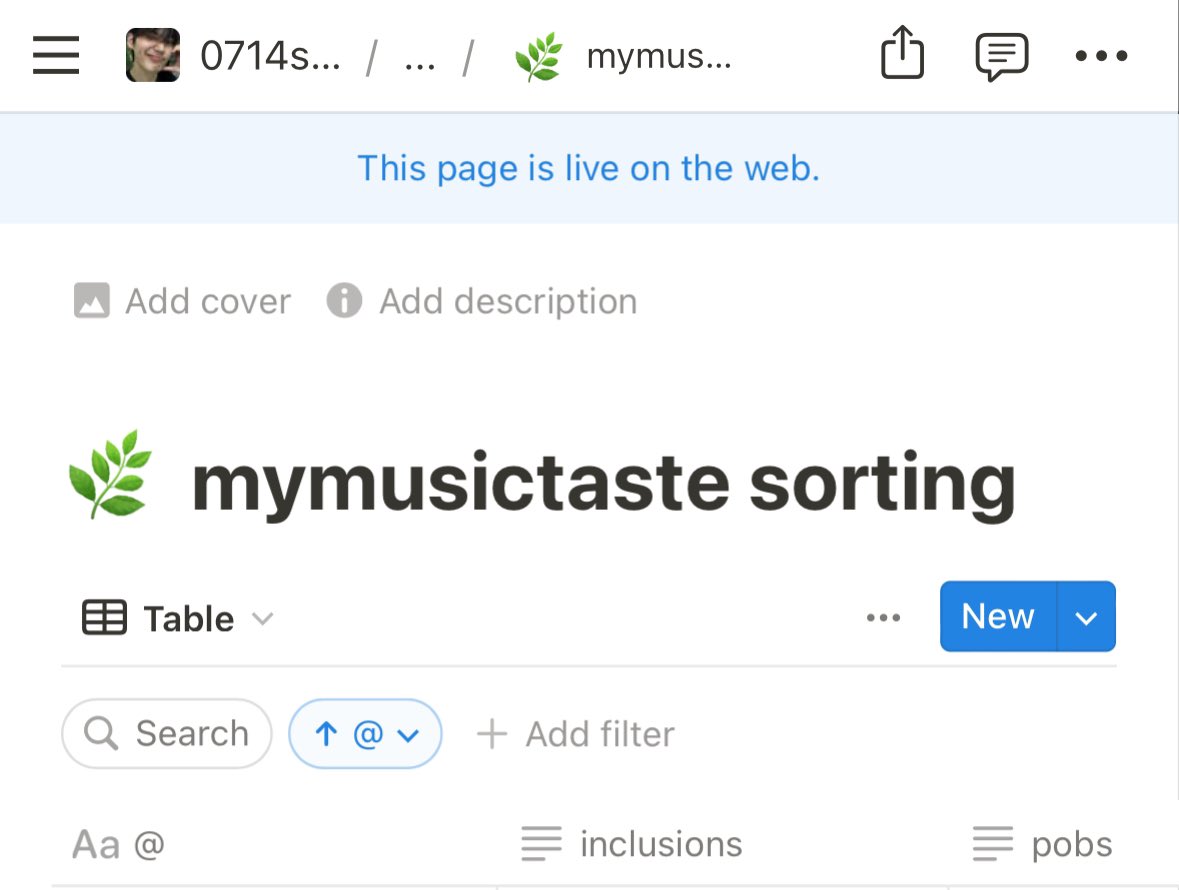Click Add filter

[x=576, y=734]
